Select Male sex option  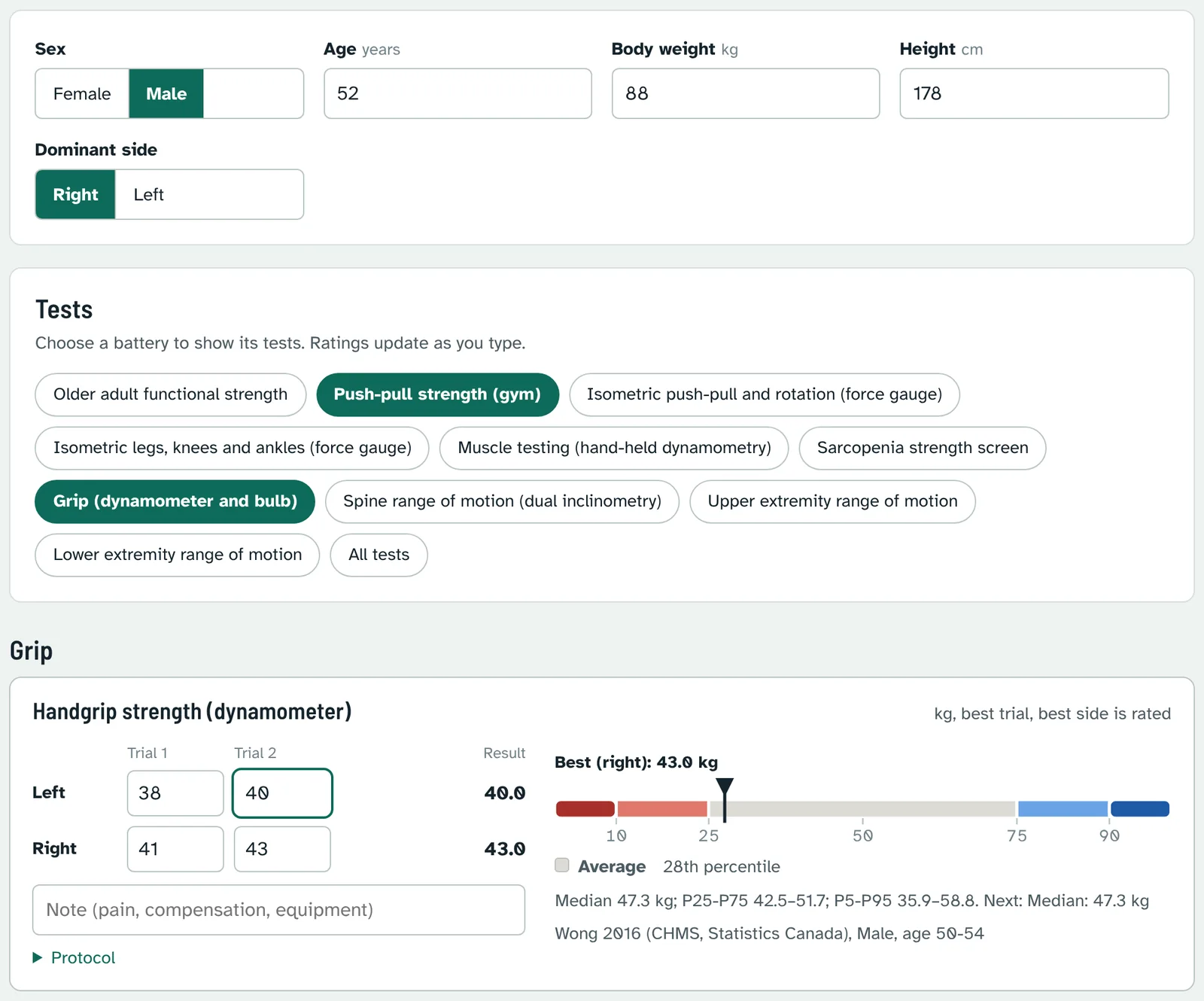click(x=166, y=93)
